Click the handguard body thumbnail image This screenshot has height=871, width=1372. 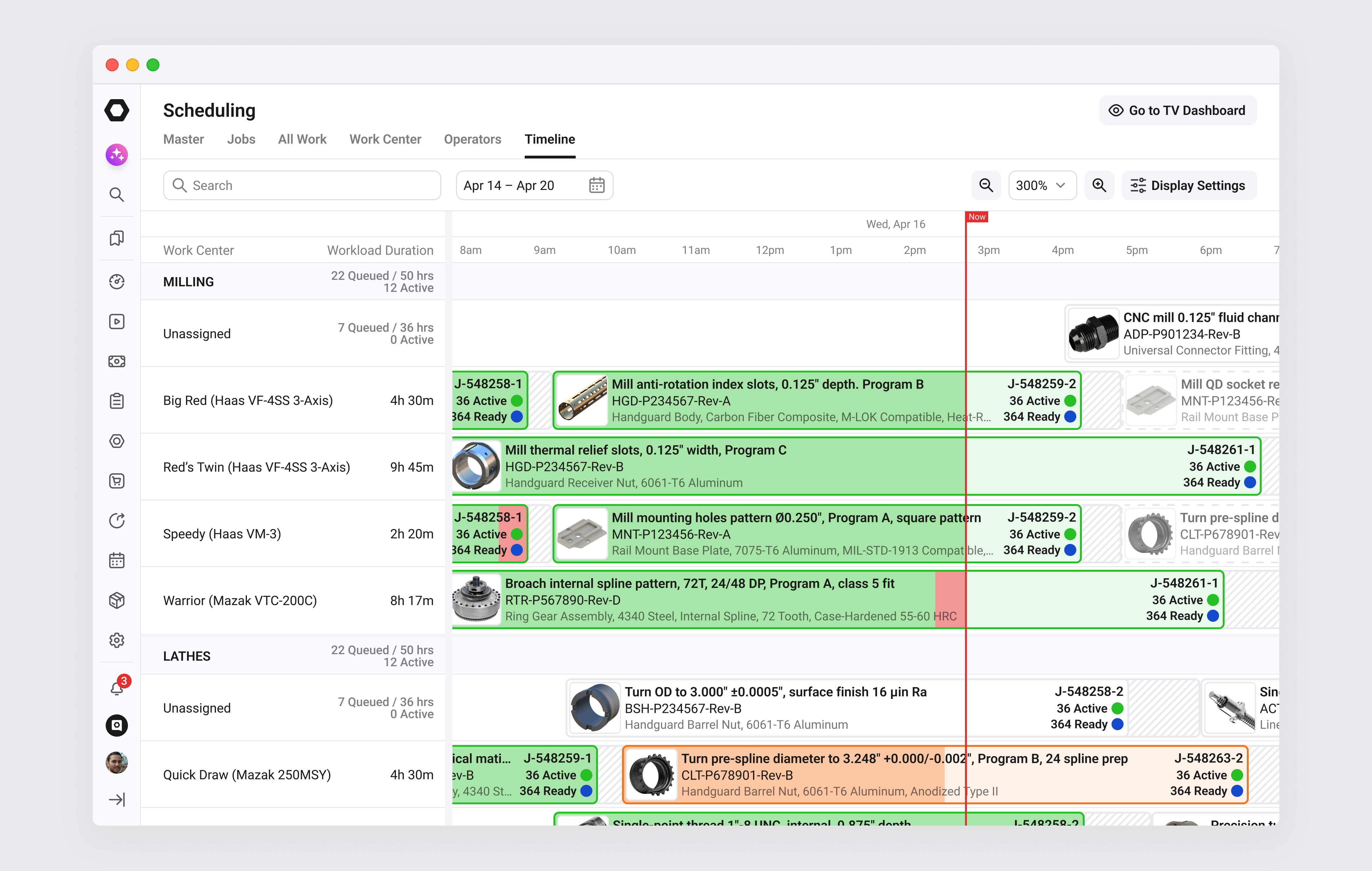[x=582, y=401]
